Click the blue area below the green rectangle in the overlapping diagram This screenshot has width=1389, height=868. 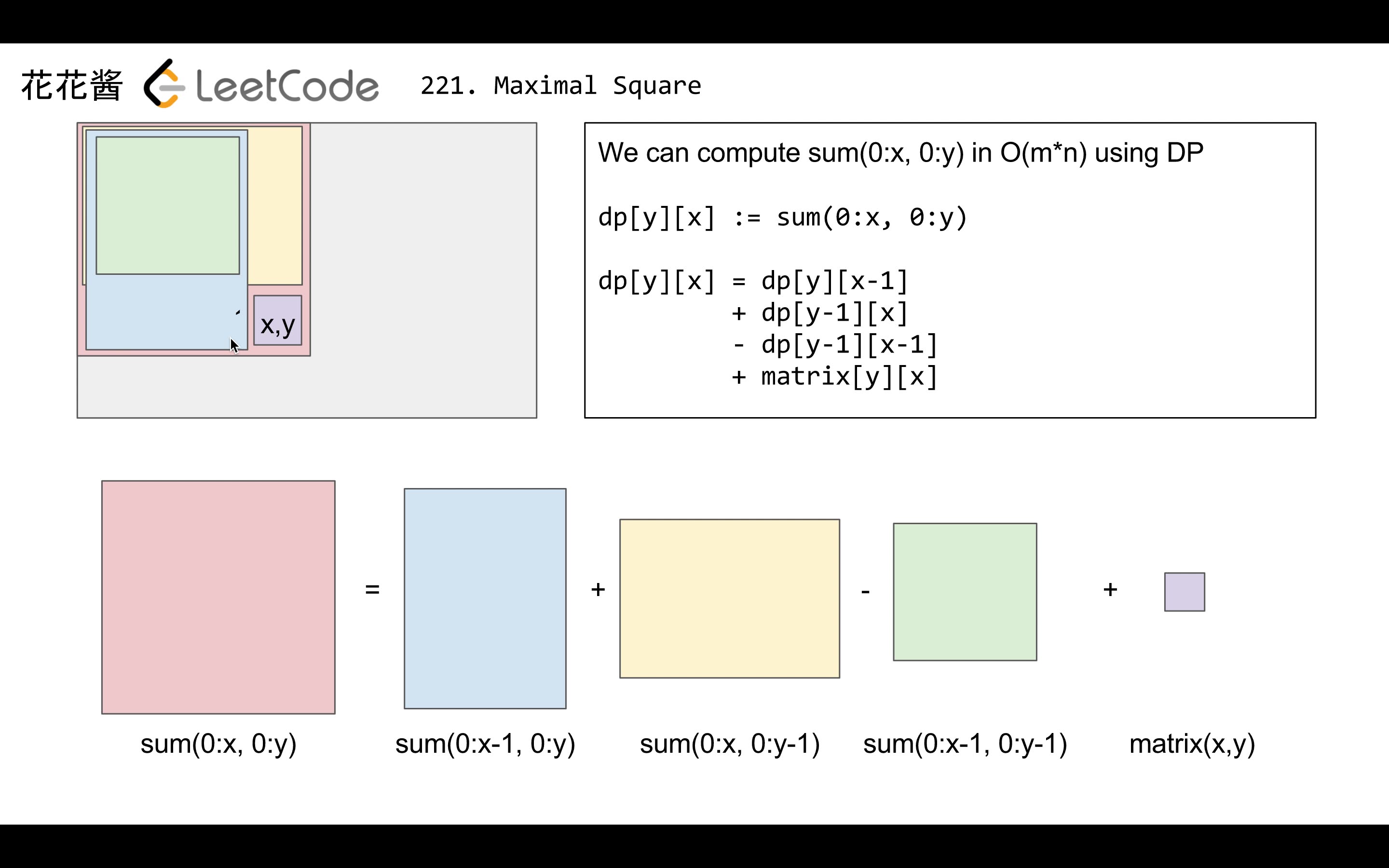point(166,312)
